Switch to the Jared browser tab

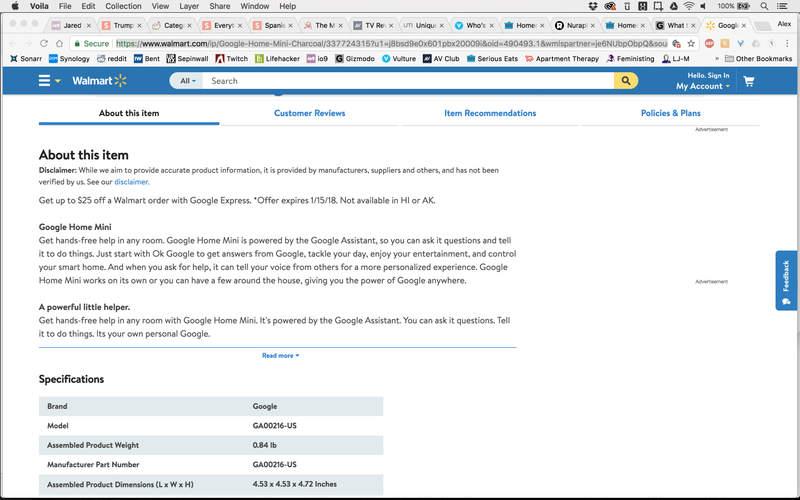(71, 25)
